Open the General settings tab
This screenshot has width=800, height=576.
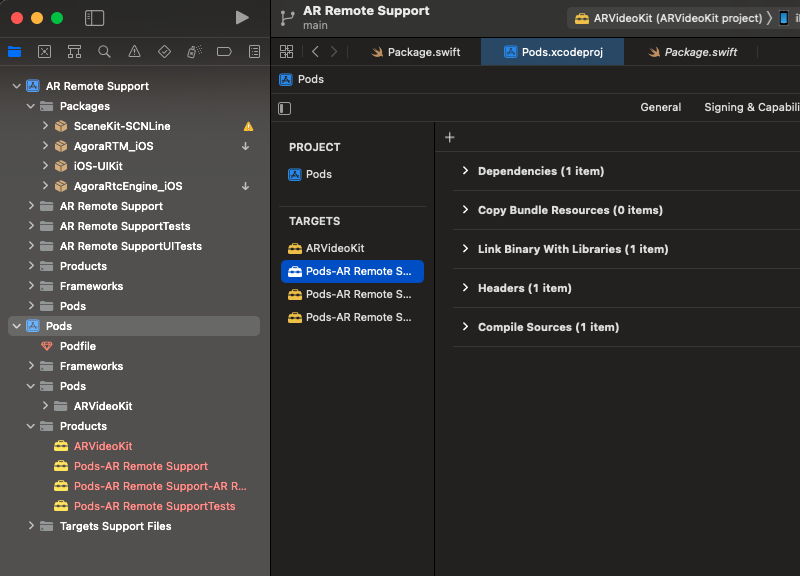(x=661, y=107)
